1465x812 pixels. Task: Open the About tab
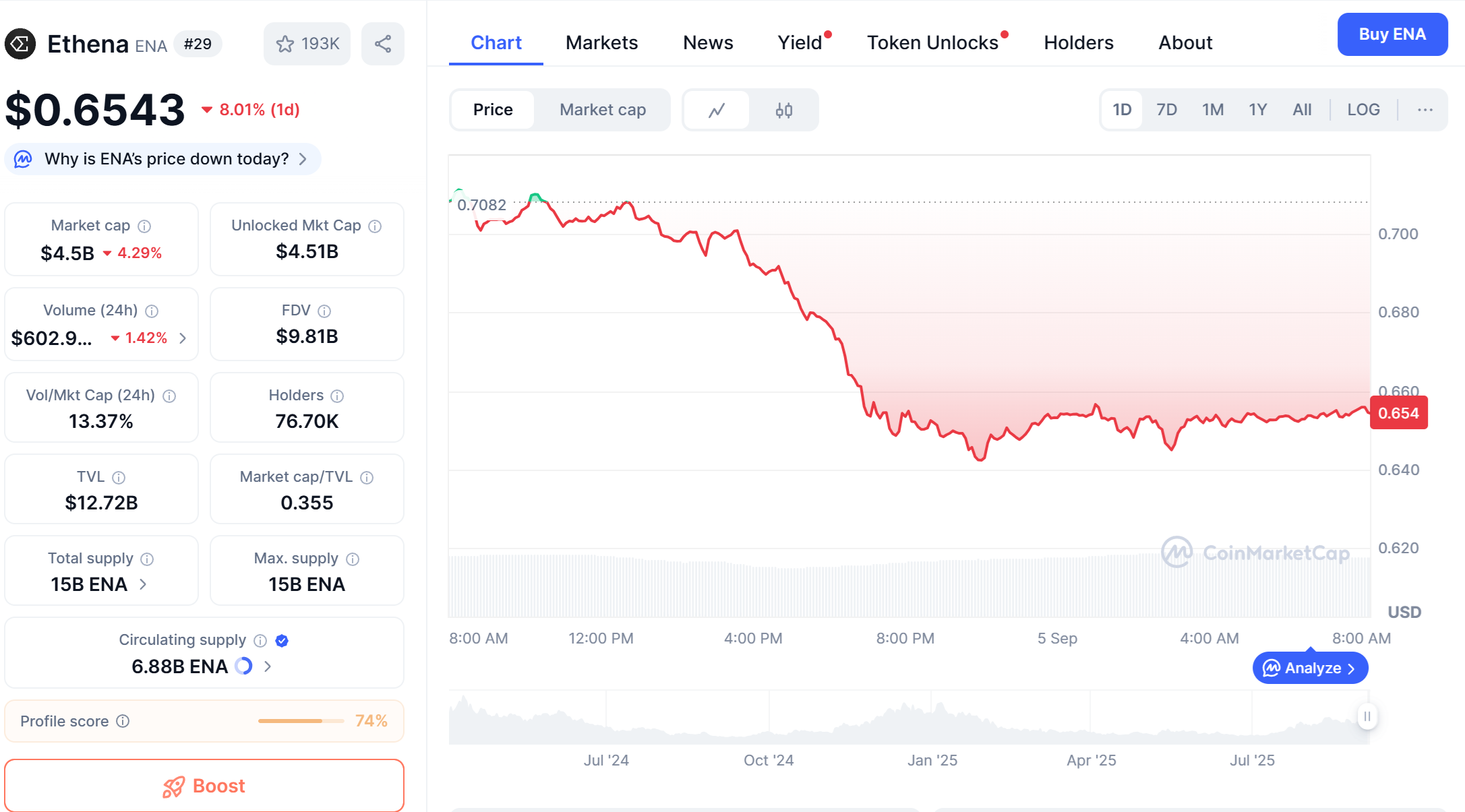click(x=1185, y=42)
